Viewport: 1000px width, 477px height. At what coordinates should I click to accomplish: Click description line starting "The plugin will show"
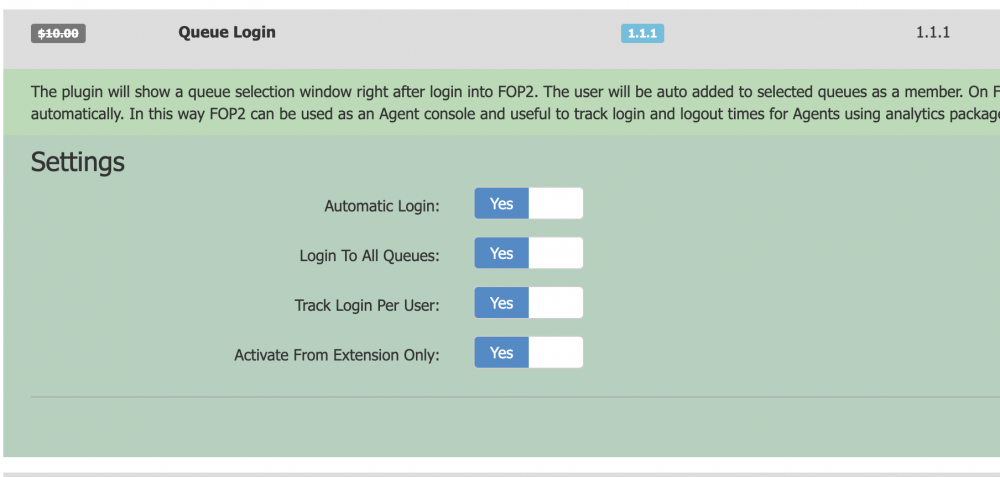(x=500, y=92)
